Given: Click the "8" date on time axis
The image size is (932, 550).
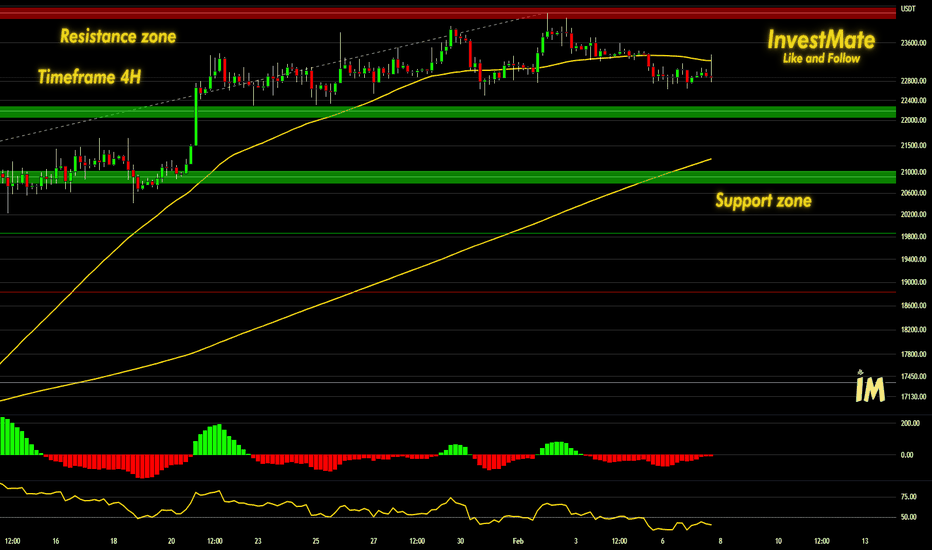Looking at the screenshot, I should coord(720,541).
